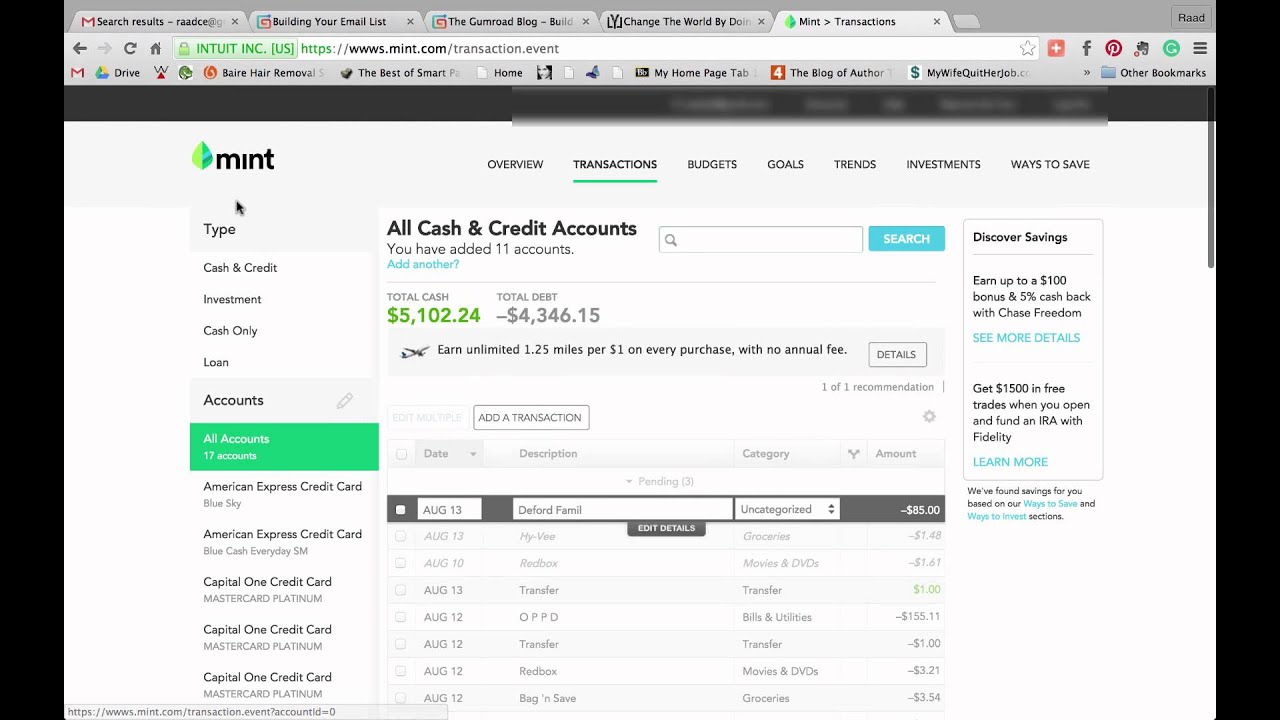This screenshot has width=1280, height=720.
Task: Open the BUDGETS tab
Action: [x=712, y=164]
